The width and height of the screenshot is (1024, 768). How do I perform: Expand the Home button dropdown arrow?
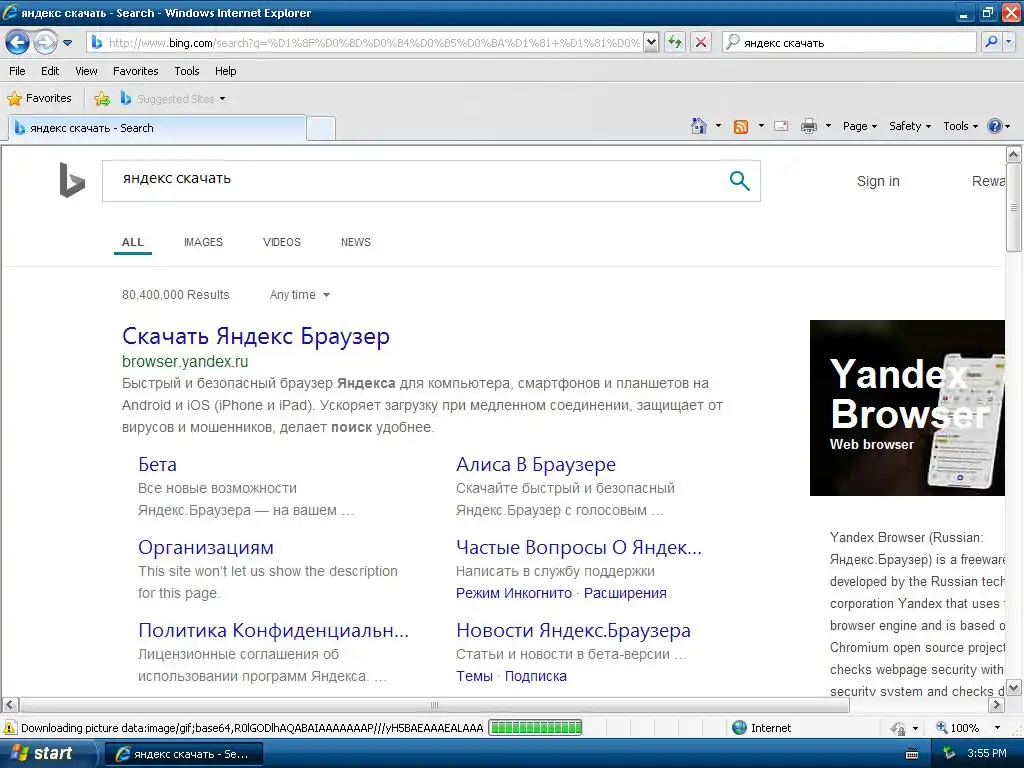(718, 126)
